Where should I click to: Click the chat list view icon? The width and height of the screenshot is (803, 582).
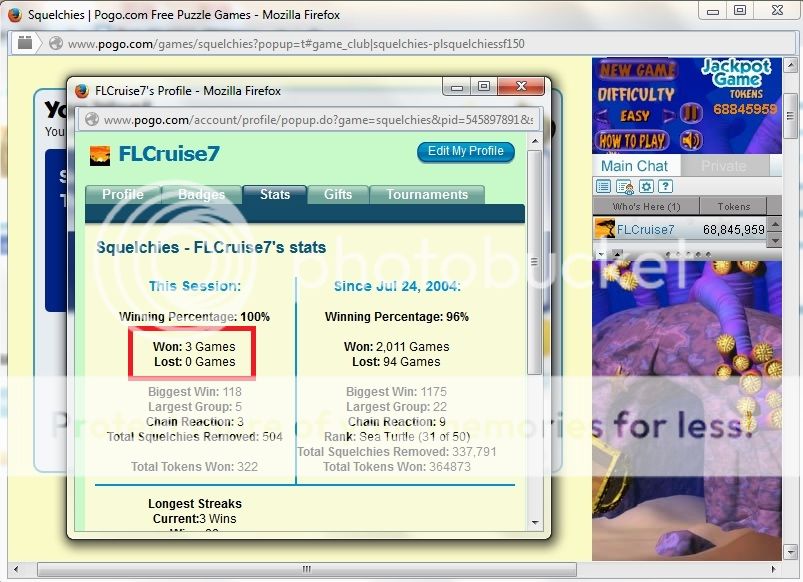point(603,186)
